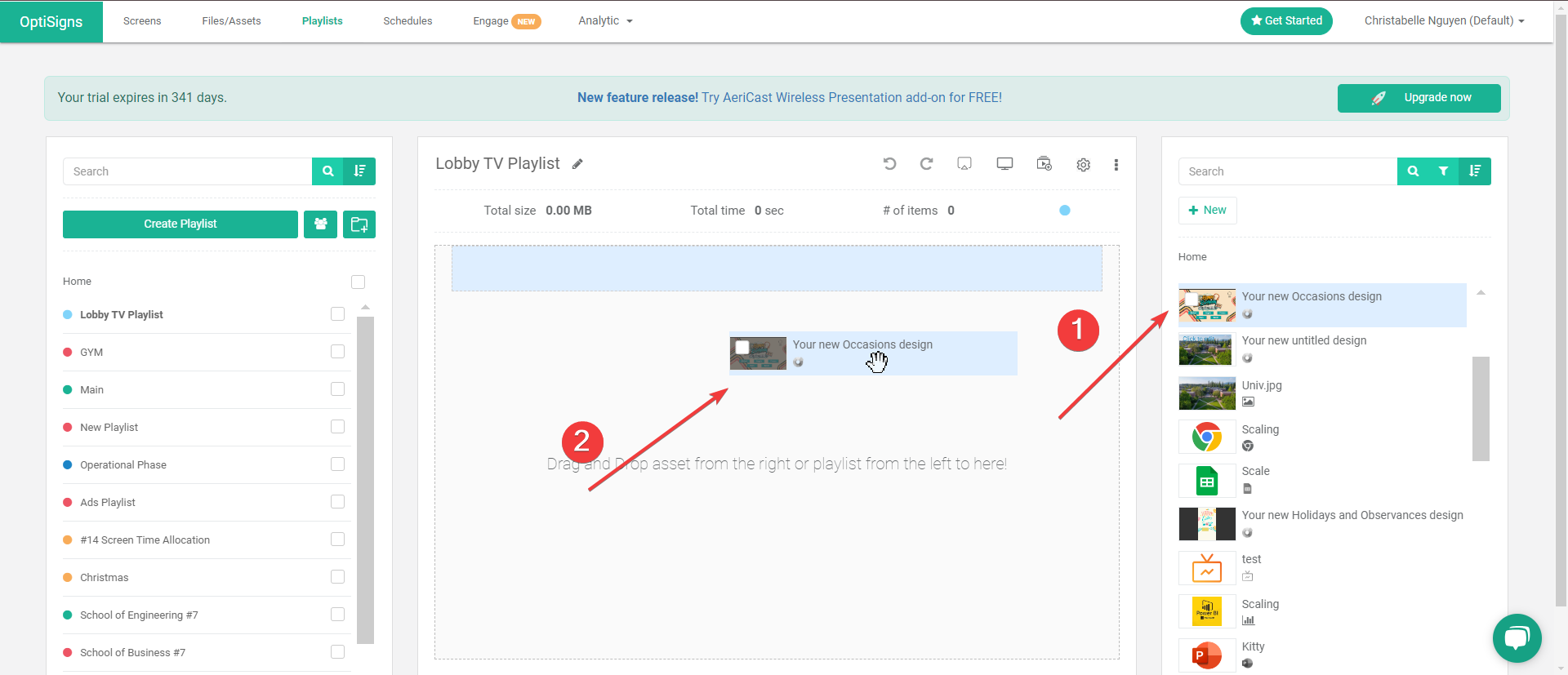This screenshot has width=1568, height=675.
Task: Check the Main playlist checkbox
Action: point(337,389)
